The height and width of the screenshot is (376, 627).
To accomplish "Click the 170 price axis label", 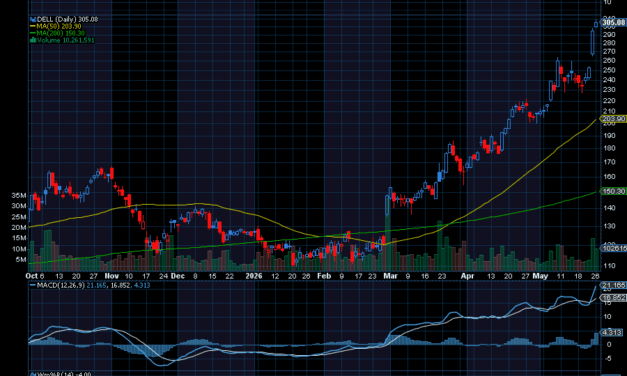I will click(609, 162).
